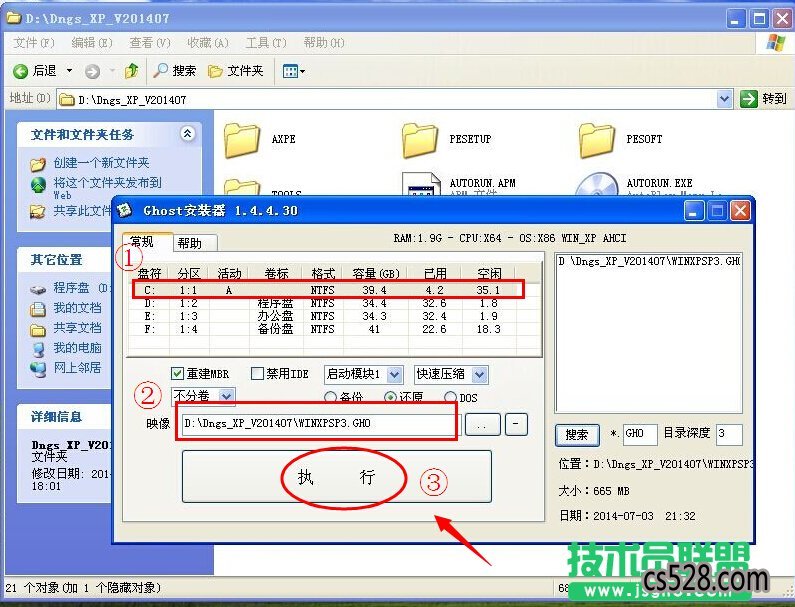Click the 搜索 search button in Ghost installer

tap(577, 435)
